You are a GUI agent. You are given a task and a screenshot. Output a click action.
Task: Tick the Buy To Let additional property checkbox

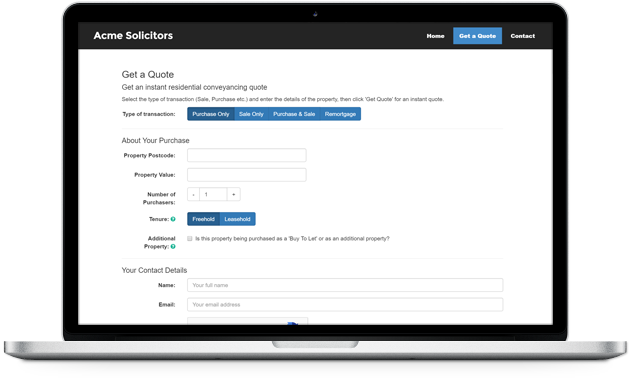[x=189, y=239]
